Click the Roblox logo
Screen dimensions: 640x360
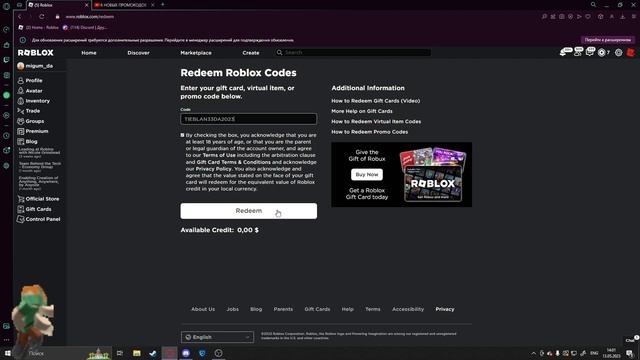36,53
